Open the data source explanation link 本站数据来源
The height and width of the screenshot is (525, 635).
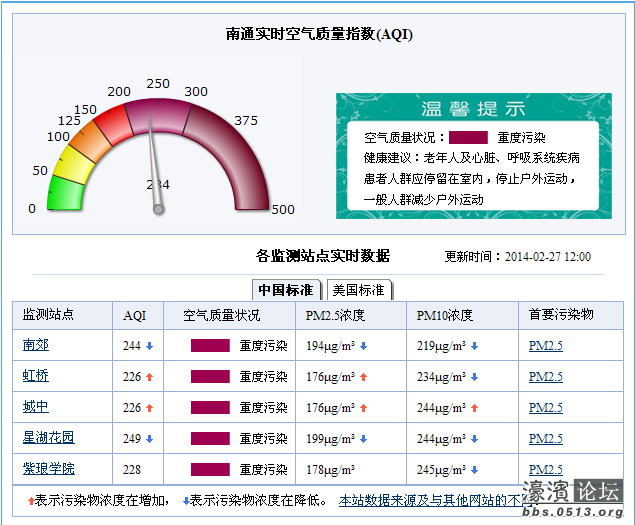(x=435, y=501)
